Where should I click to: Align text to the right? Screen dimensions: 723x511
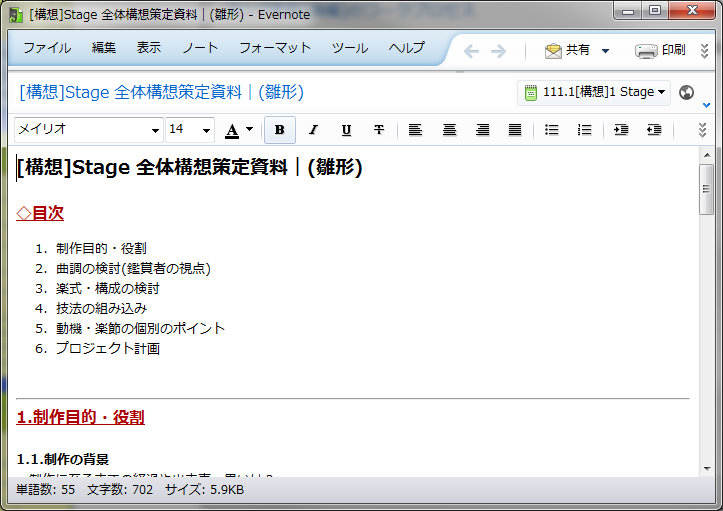[x=482, y=130]
